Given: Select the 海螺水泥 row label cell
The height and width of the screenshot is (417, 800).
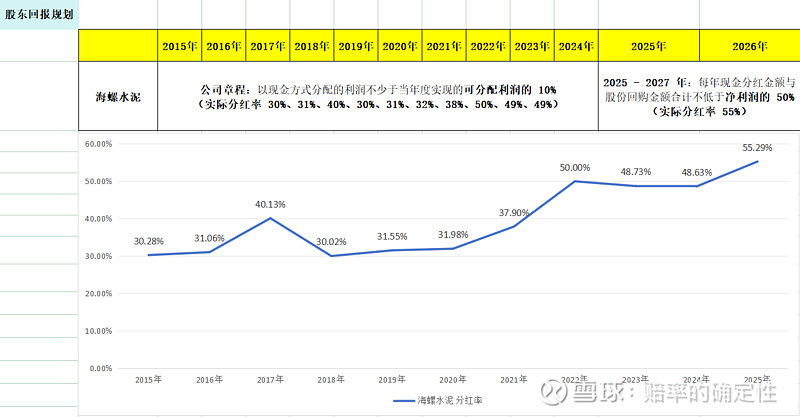Looking at the screenshot, I should (118, 96).
